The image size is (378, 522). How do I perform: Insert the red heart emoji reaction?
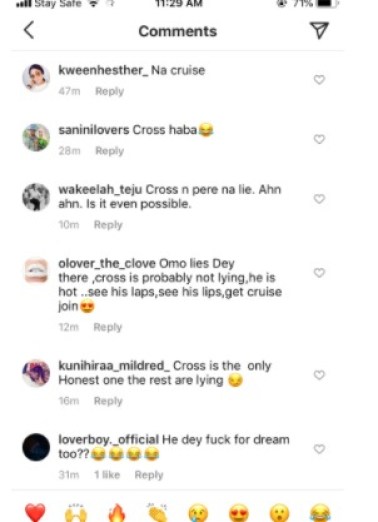(35, 512)
